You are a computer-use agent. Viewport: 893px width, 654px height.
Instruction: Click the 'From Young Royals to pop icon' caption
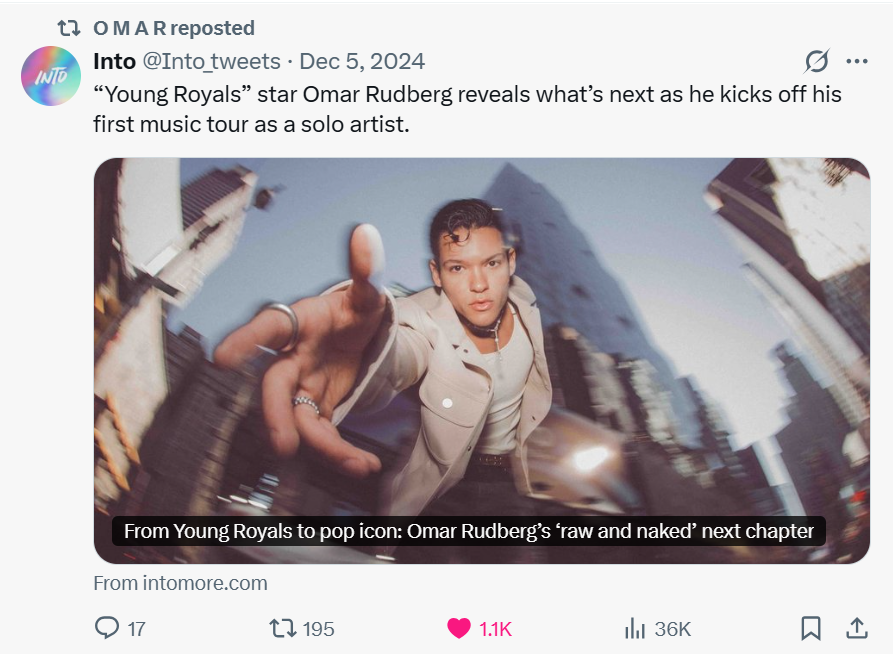tap(469, 531)
